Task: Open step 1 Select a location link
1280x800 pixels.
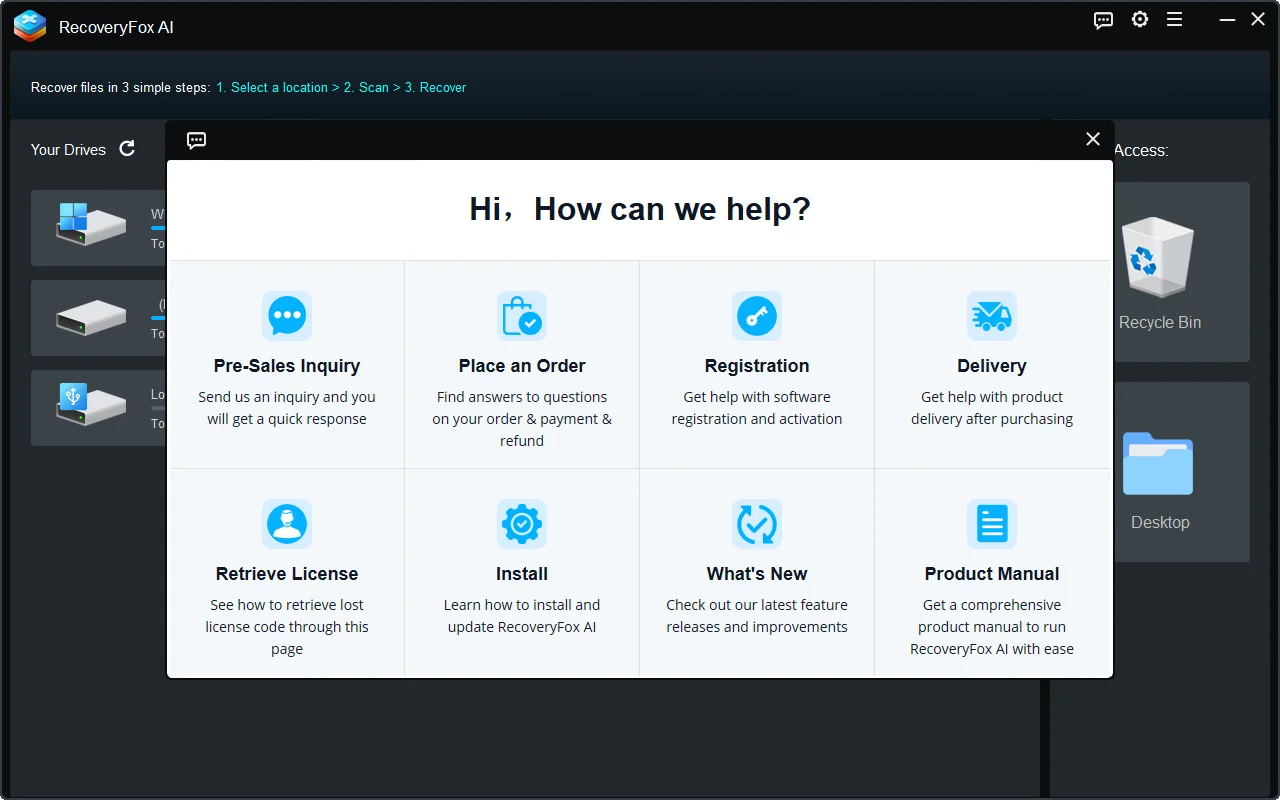Action: (272, 87)
